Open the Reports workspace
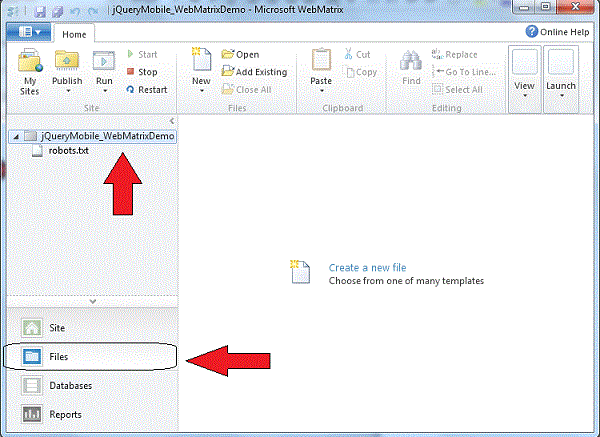This screenshot has height=437, width=600. pyautogui.click(x=65, y=414)
